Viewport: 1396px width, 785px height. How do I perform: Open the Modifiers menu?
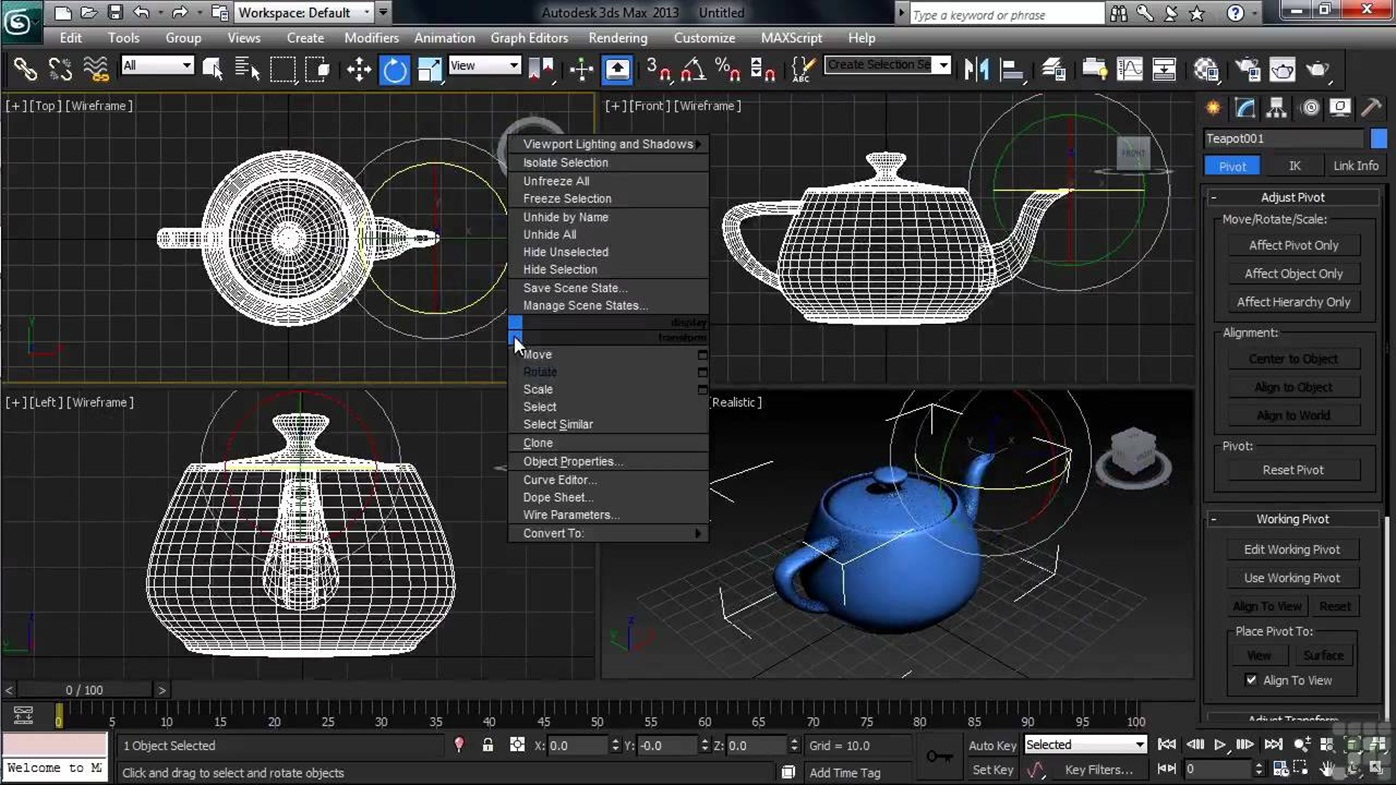click(371, 38)
